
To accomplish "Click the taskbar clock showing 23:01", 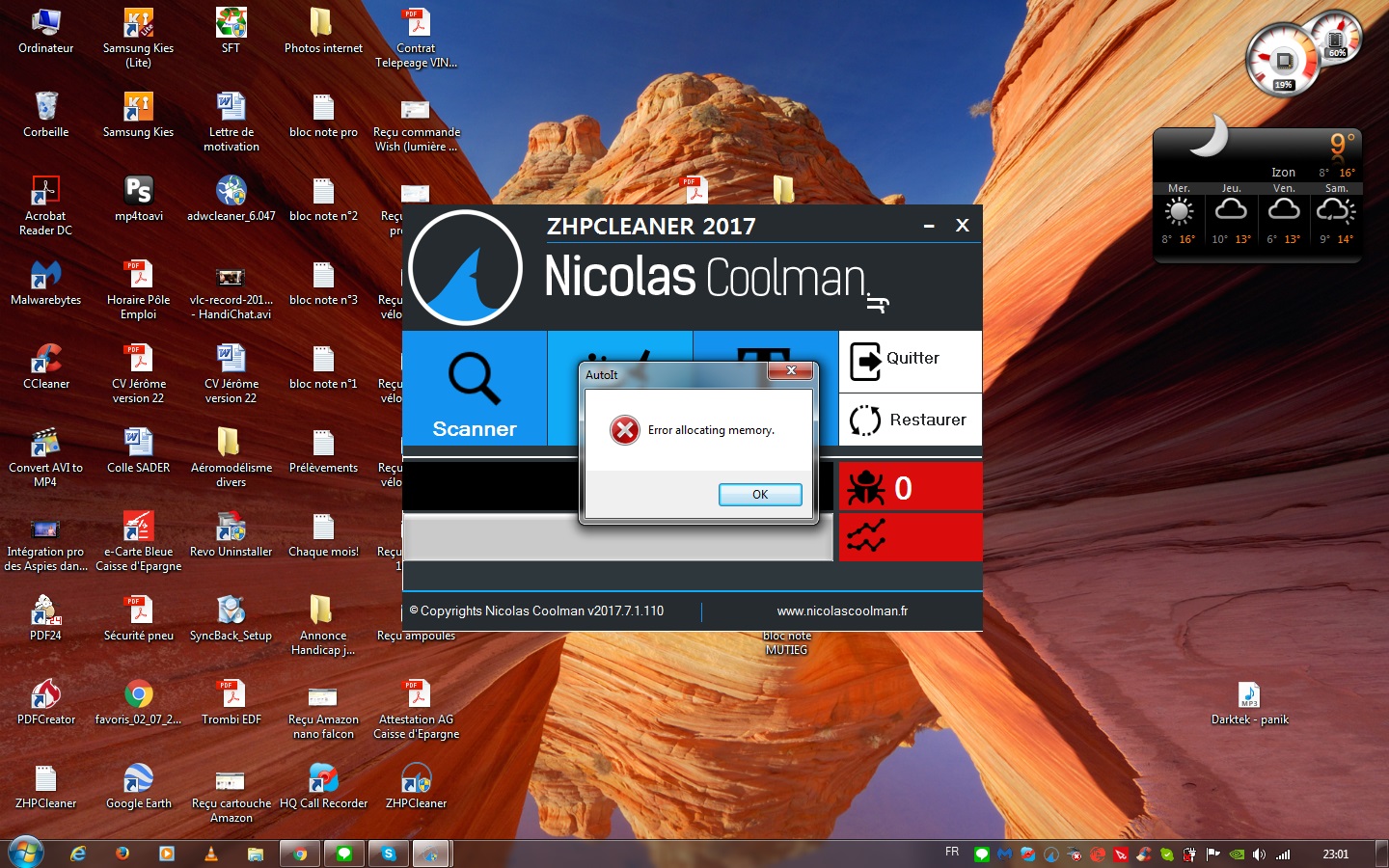I will click(1335, 854).
